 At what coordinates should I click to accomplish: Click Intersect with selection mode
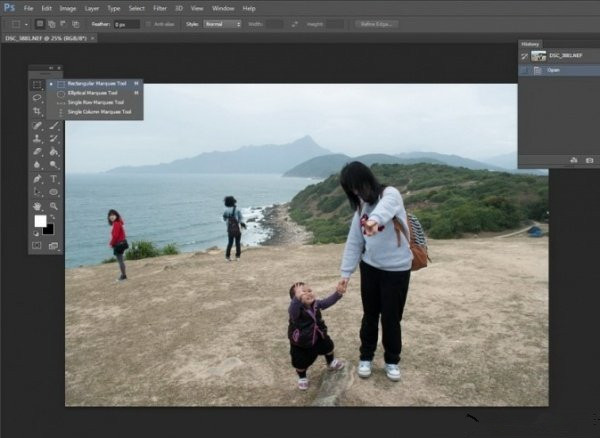click(x=76, y=24)
